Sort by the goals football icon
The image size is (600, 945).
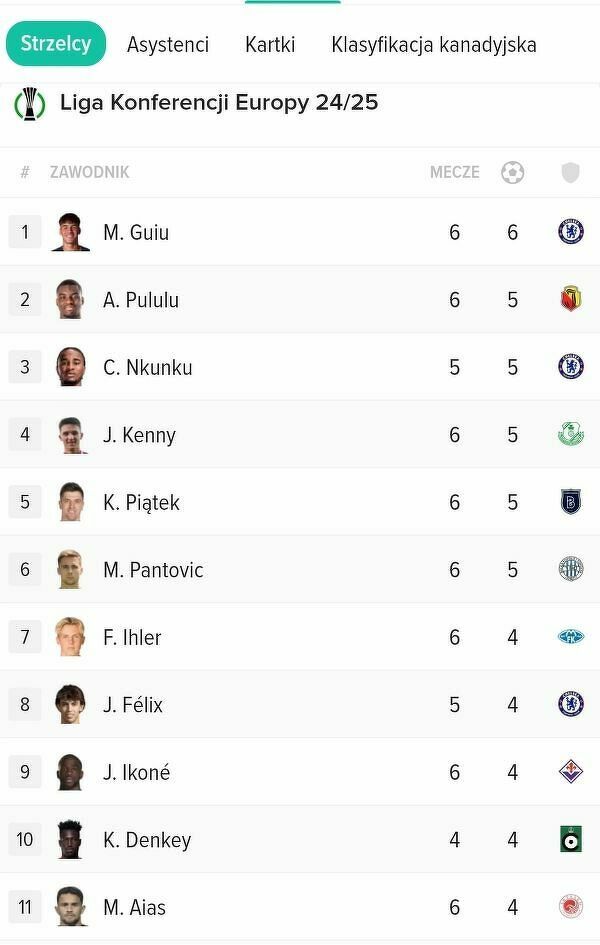pyautogui.click(x=512, y=172)
